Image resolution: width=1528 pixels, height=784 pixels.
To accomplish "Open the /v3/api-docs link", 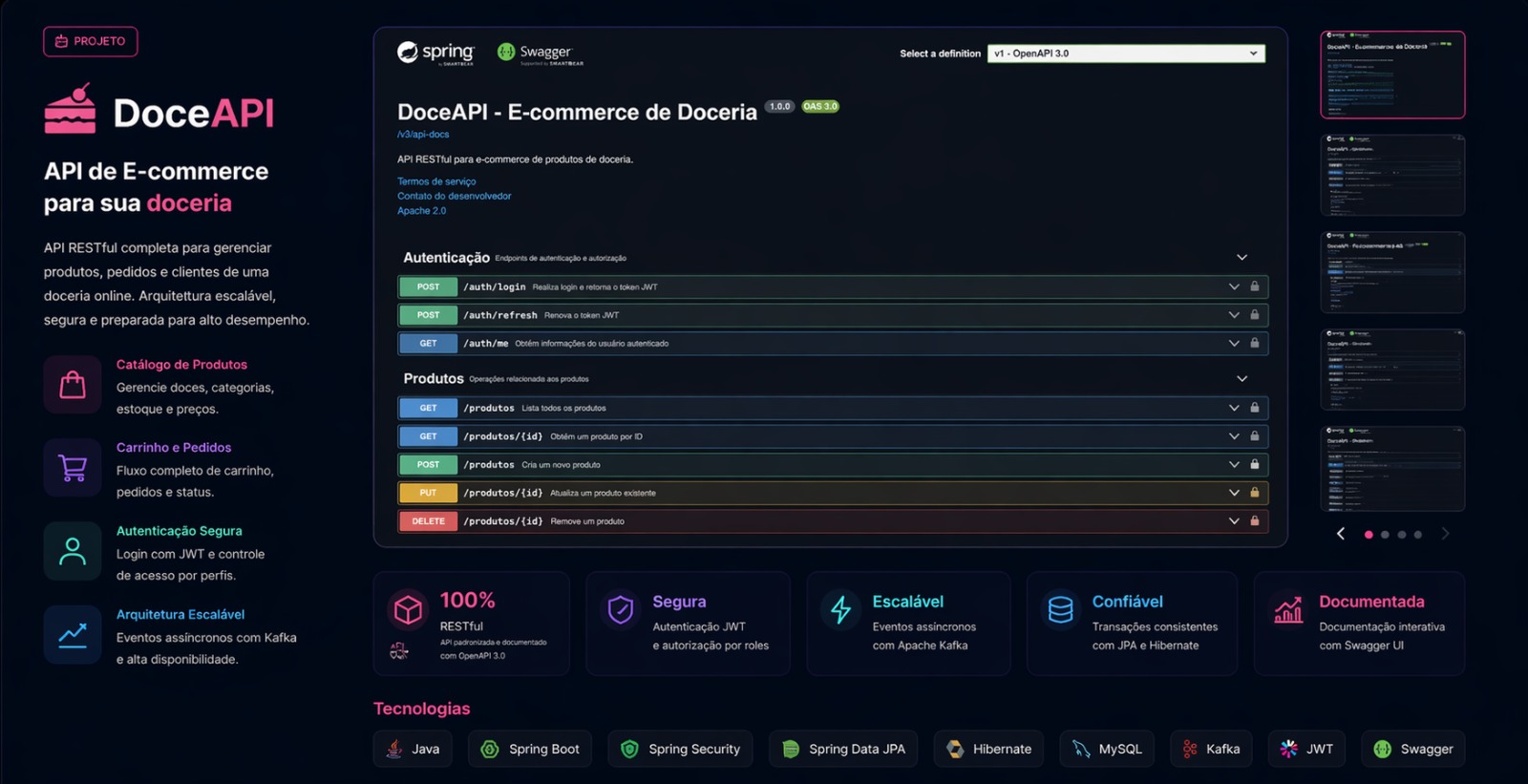I will coord(423,135).
